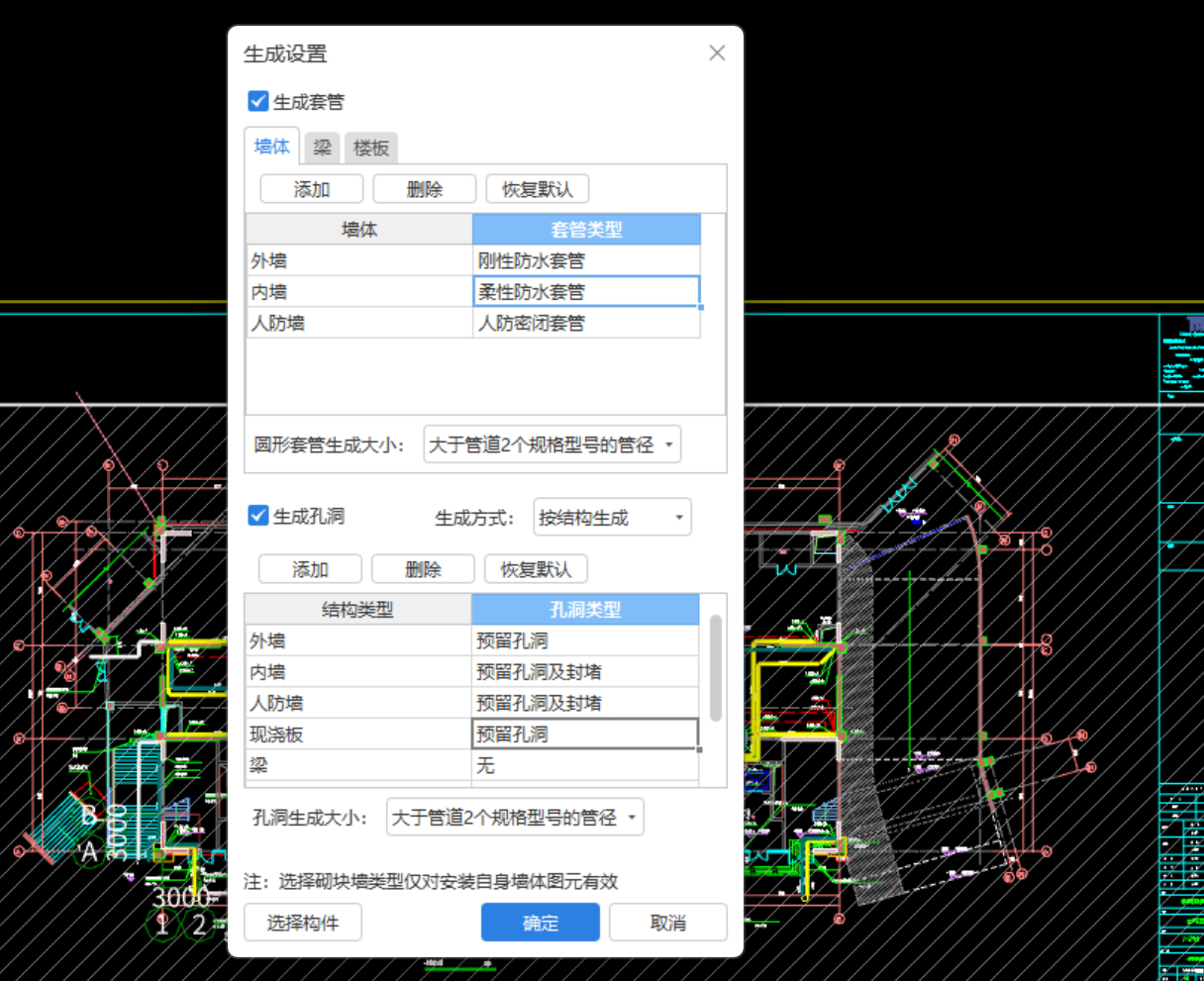Viewport: 1204px width, 981px height.
Task: Click the 孔洞类型 table vertical scrollbar
Action: pyautogui.click(x=716, y=668)
